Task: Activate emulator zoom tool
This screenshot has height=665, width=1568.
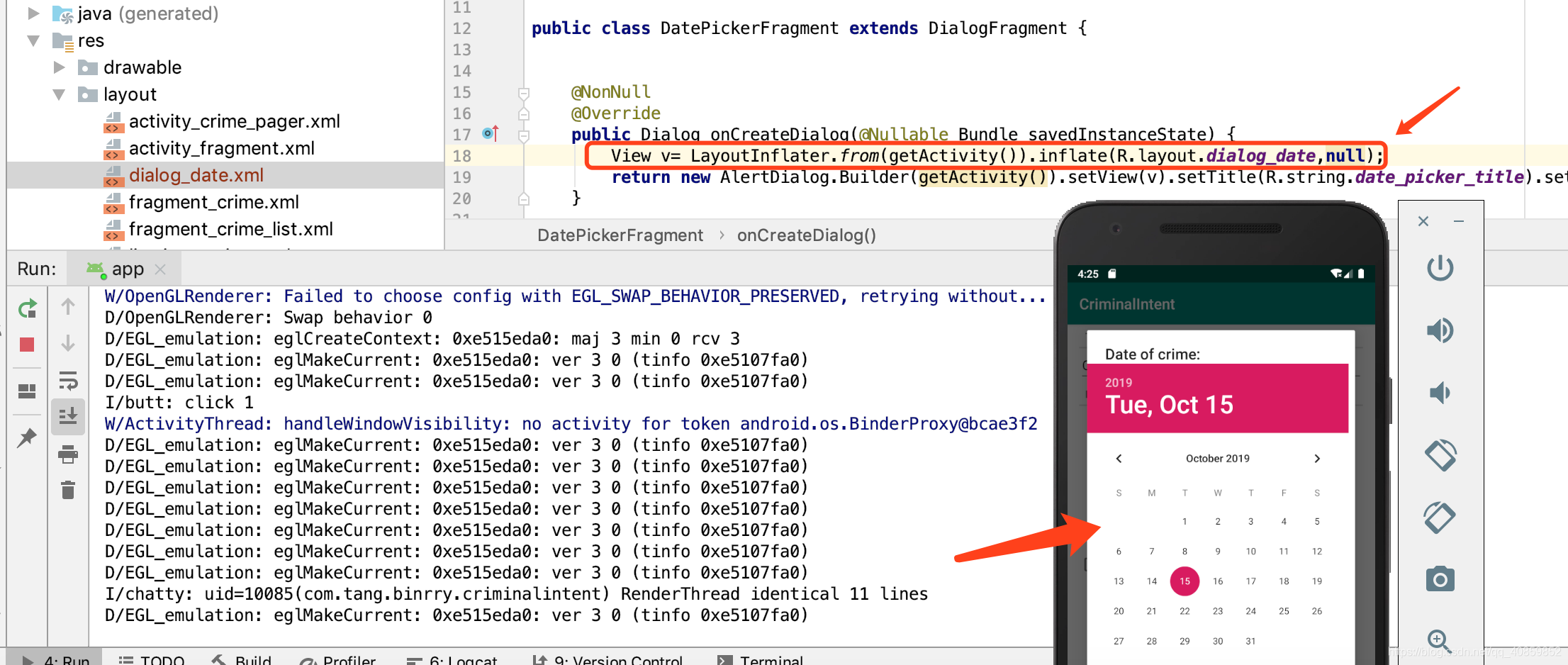Action: [x=1438, y=641]
